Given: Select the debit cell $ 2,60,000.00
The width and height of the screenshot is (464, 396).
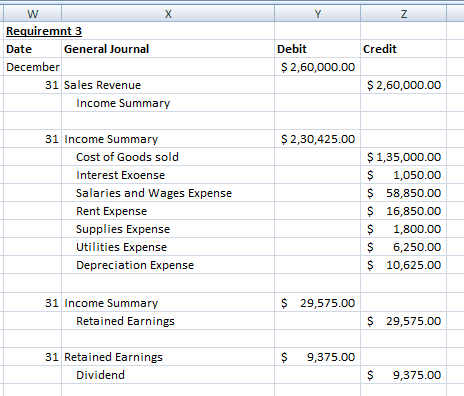Looking at the screenshot, I should coord(318,67).
